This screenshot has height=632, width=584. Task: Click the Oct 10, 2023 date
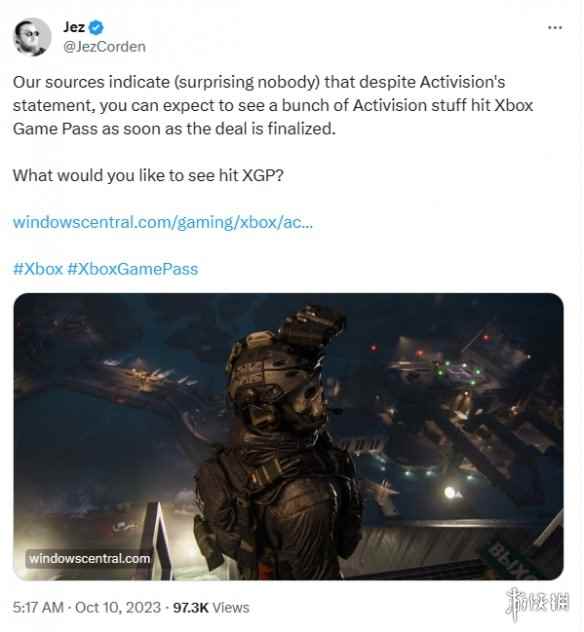coord(118,607)
